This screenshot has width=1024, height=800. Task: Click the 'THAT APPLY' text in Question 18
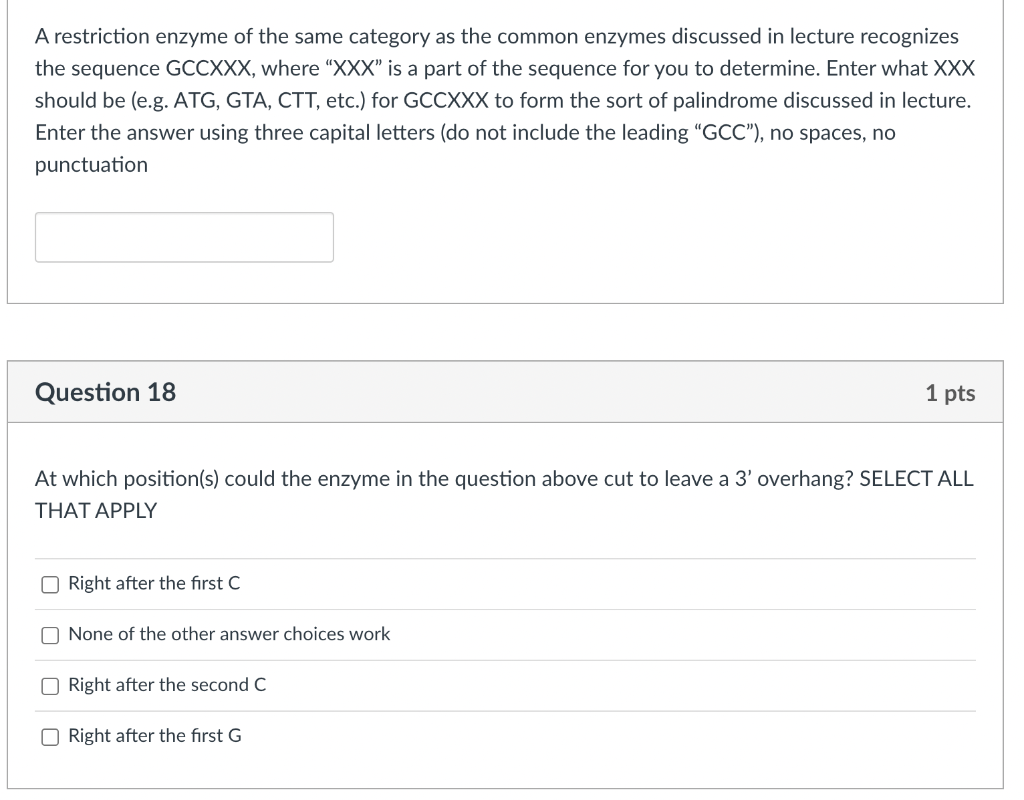(x=96, y=511)
